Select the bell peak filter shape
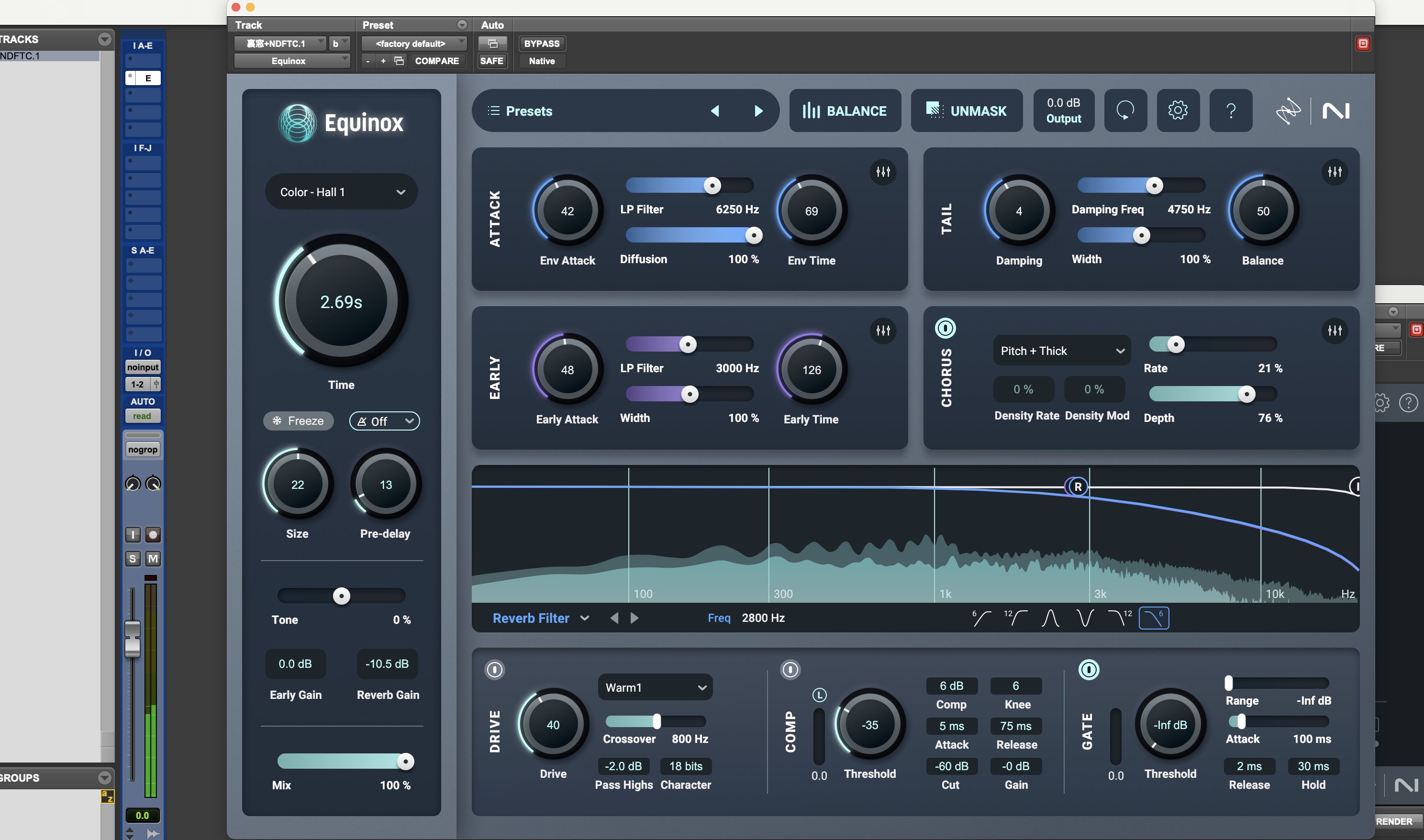 1050,618
